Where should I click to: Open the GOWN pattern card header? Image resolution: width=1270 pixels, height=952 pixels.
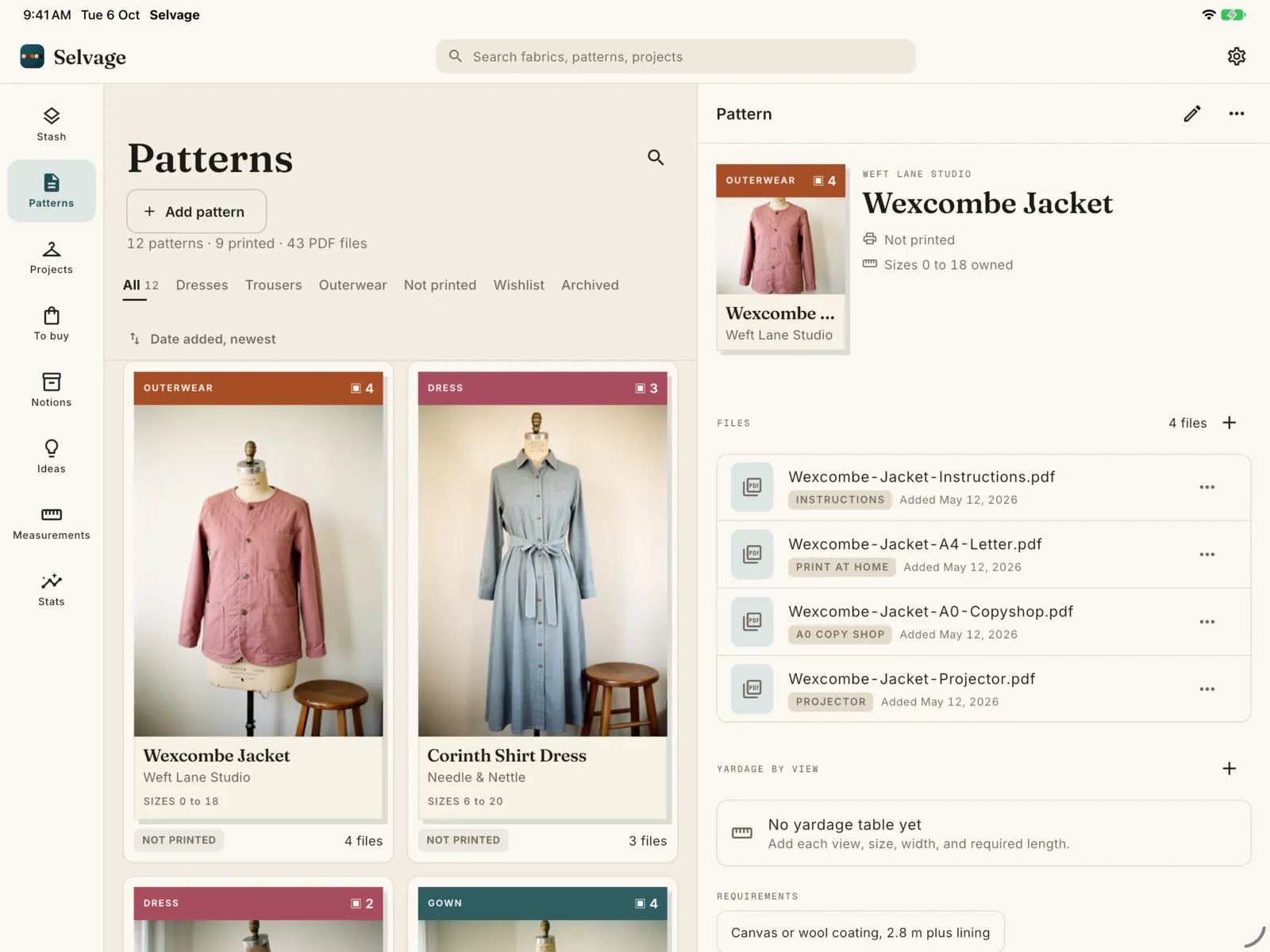(542, 903)
